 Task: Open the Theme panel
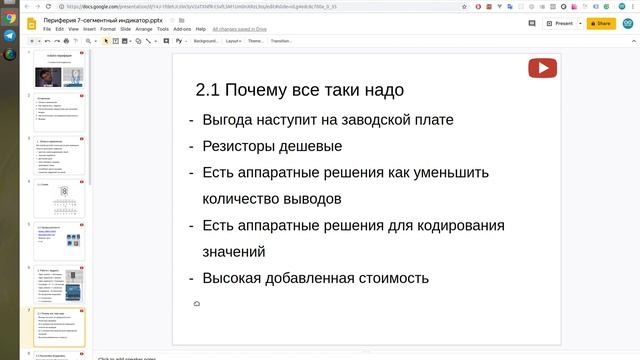click(256, 41)
